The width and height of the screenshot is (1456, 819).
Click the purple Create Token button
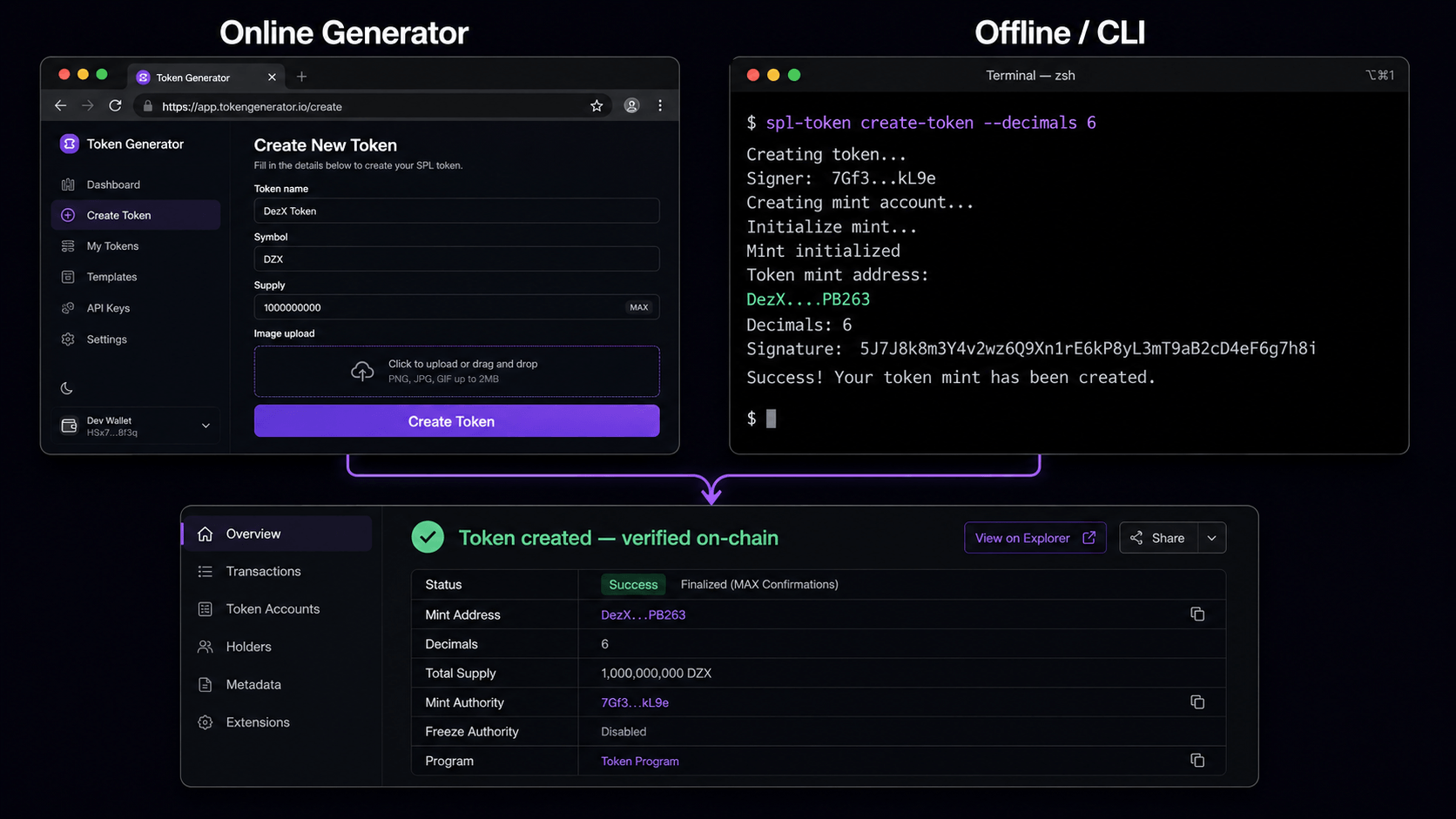(x=456, y=421)
